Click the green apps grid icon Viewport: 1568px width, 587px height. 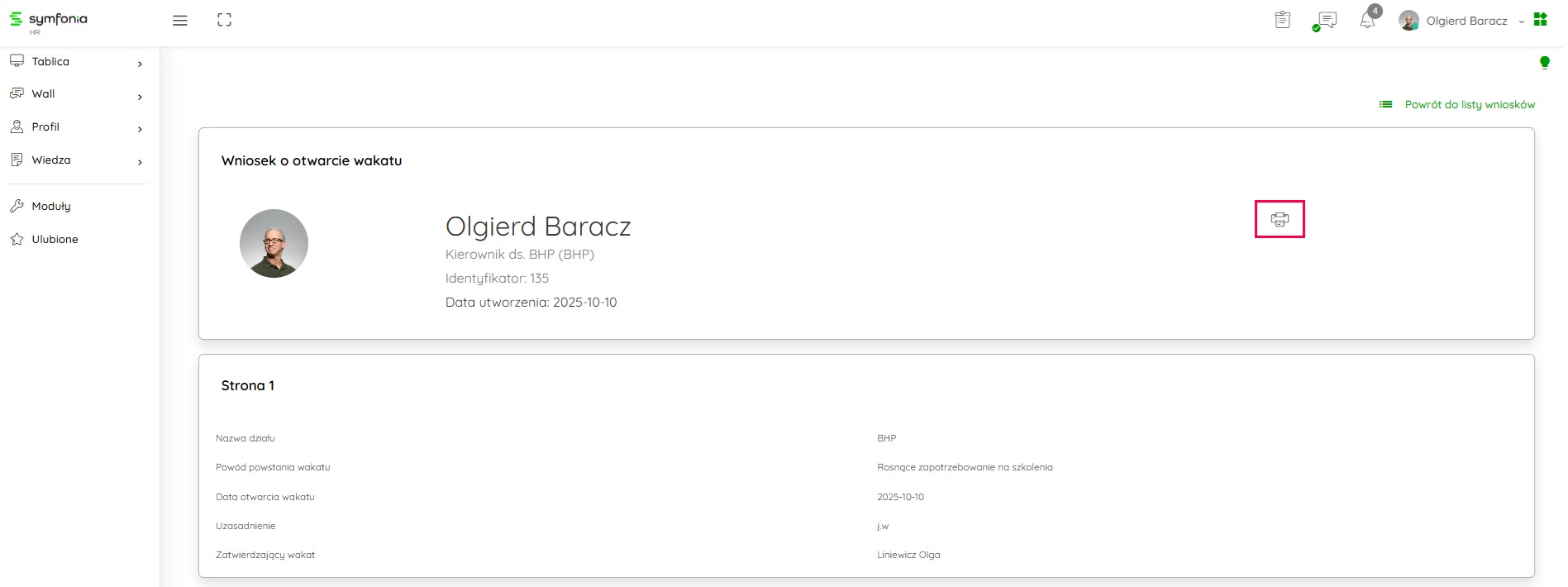(1540, 20)
